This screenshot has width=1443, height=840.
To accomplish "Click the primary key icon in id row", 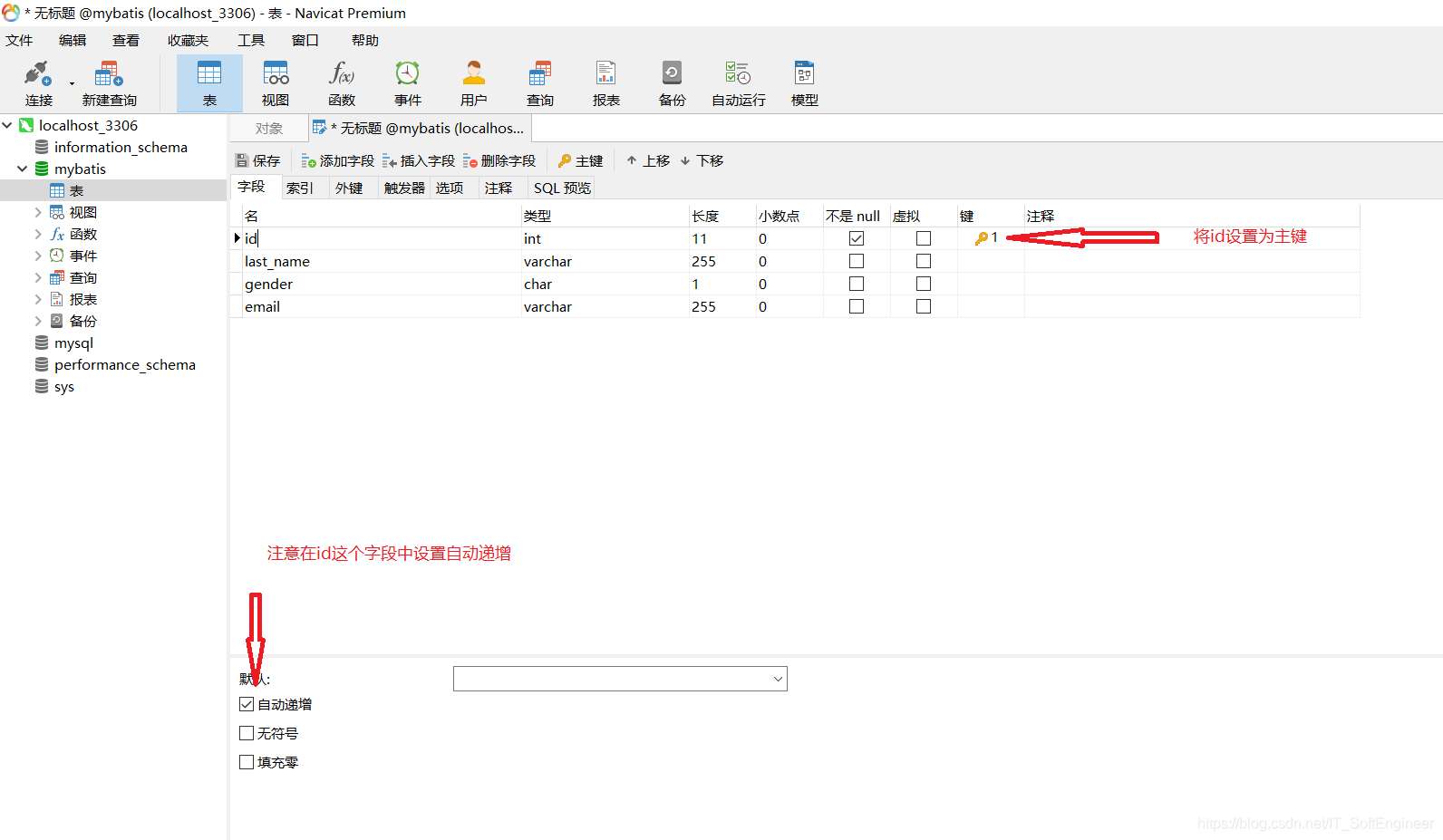I will tap(982, 238).
